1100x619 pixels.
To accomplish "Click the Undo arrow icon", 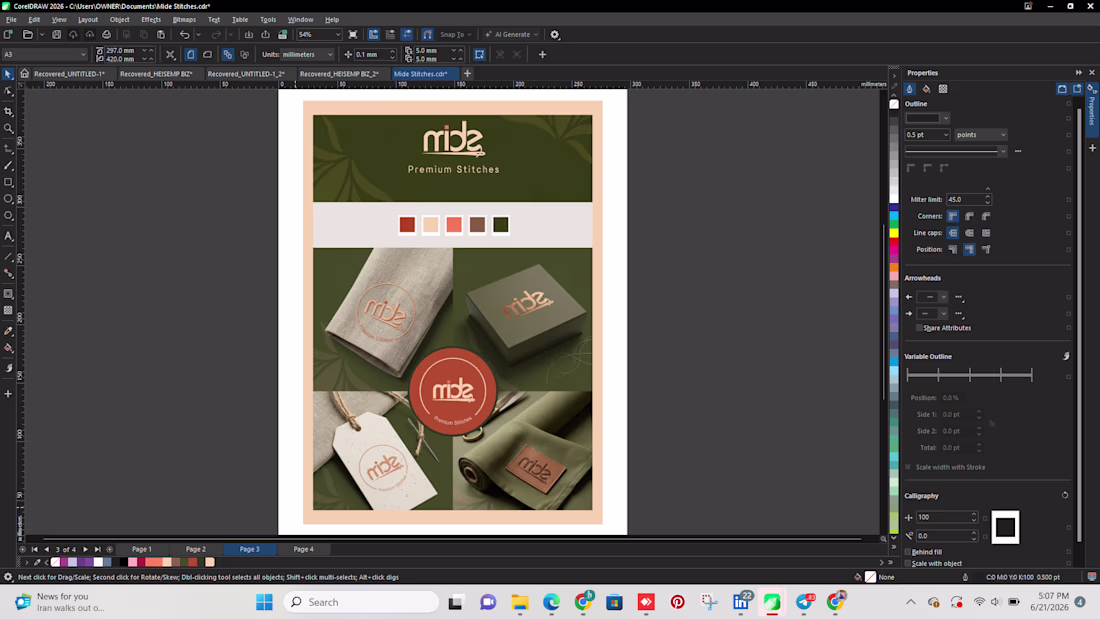I will [184, 34].
